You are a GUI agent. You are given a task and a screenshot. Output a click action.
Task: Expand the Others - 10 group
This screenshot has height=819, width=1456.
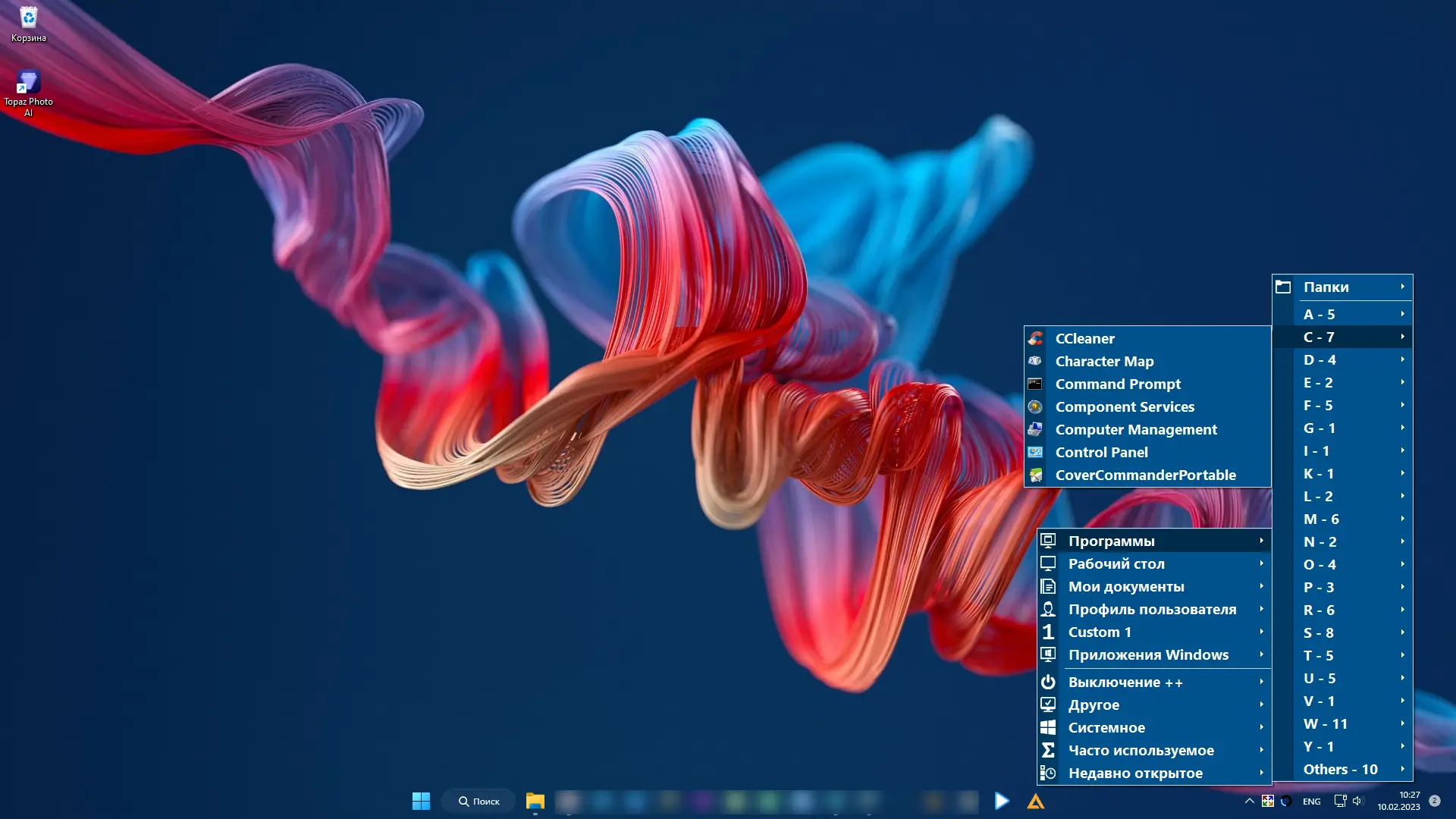click(1342, 770)
